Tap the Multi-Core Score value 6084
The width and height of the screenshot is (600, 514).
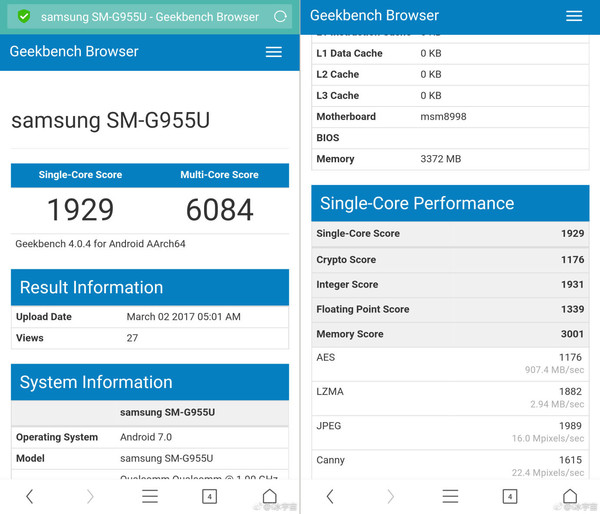[219, 210]
